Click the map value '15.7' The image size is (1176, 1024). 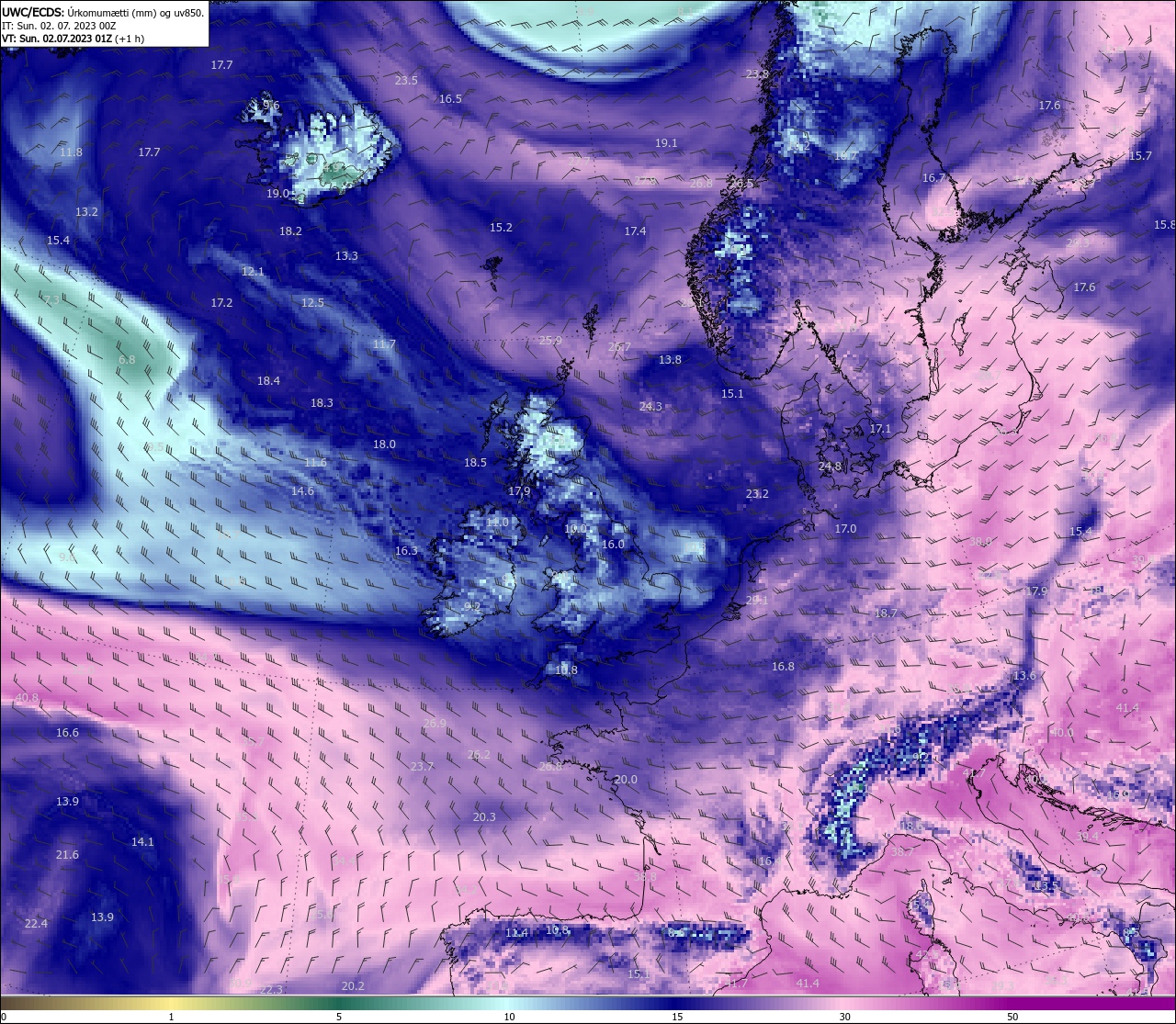click(x=1139, y=156)
